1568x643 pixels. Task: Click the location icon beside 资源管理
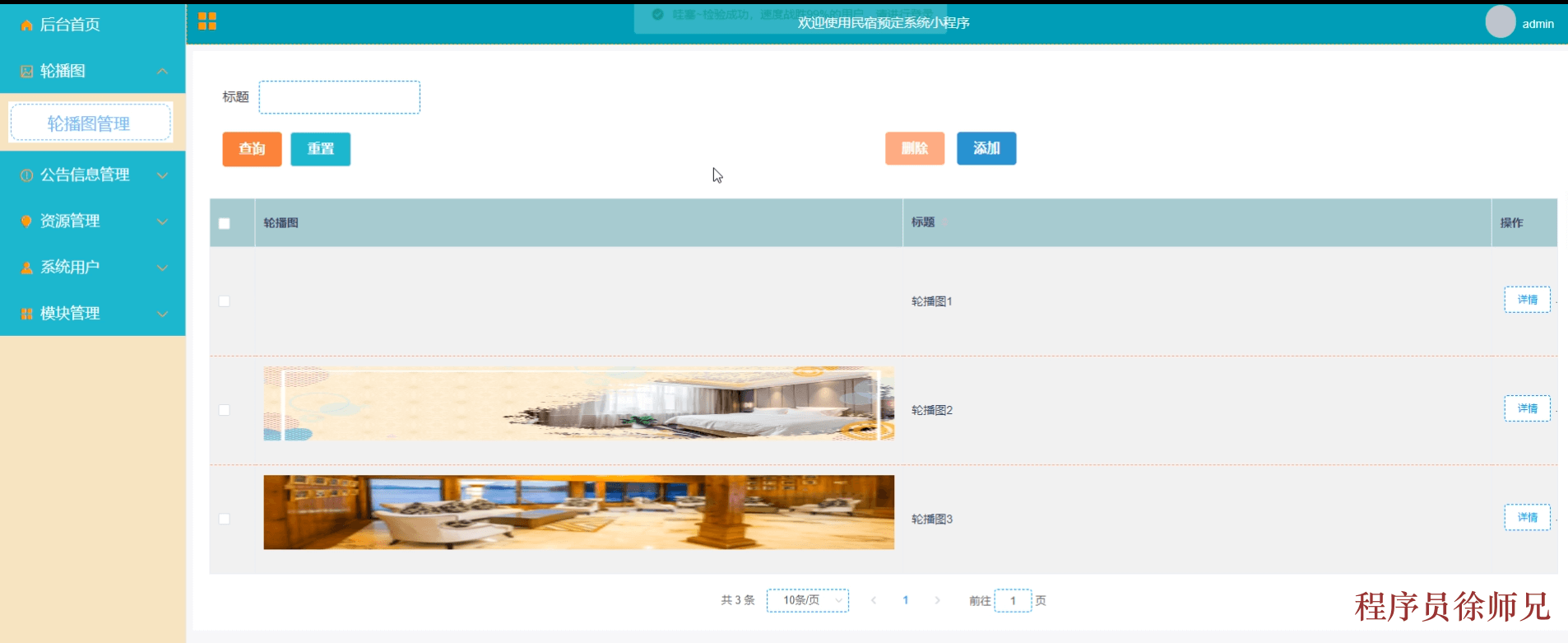[26, 221]
